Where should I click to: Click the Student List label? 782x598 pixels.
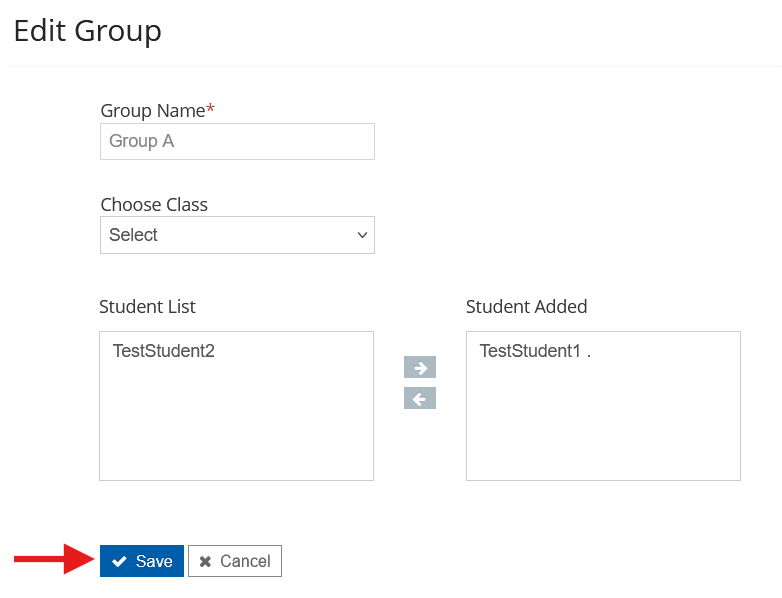click(x=147, y=307)
